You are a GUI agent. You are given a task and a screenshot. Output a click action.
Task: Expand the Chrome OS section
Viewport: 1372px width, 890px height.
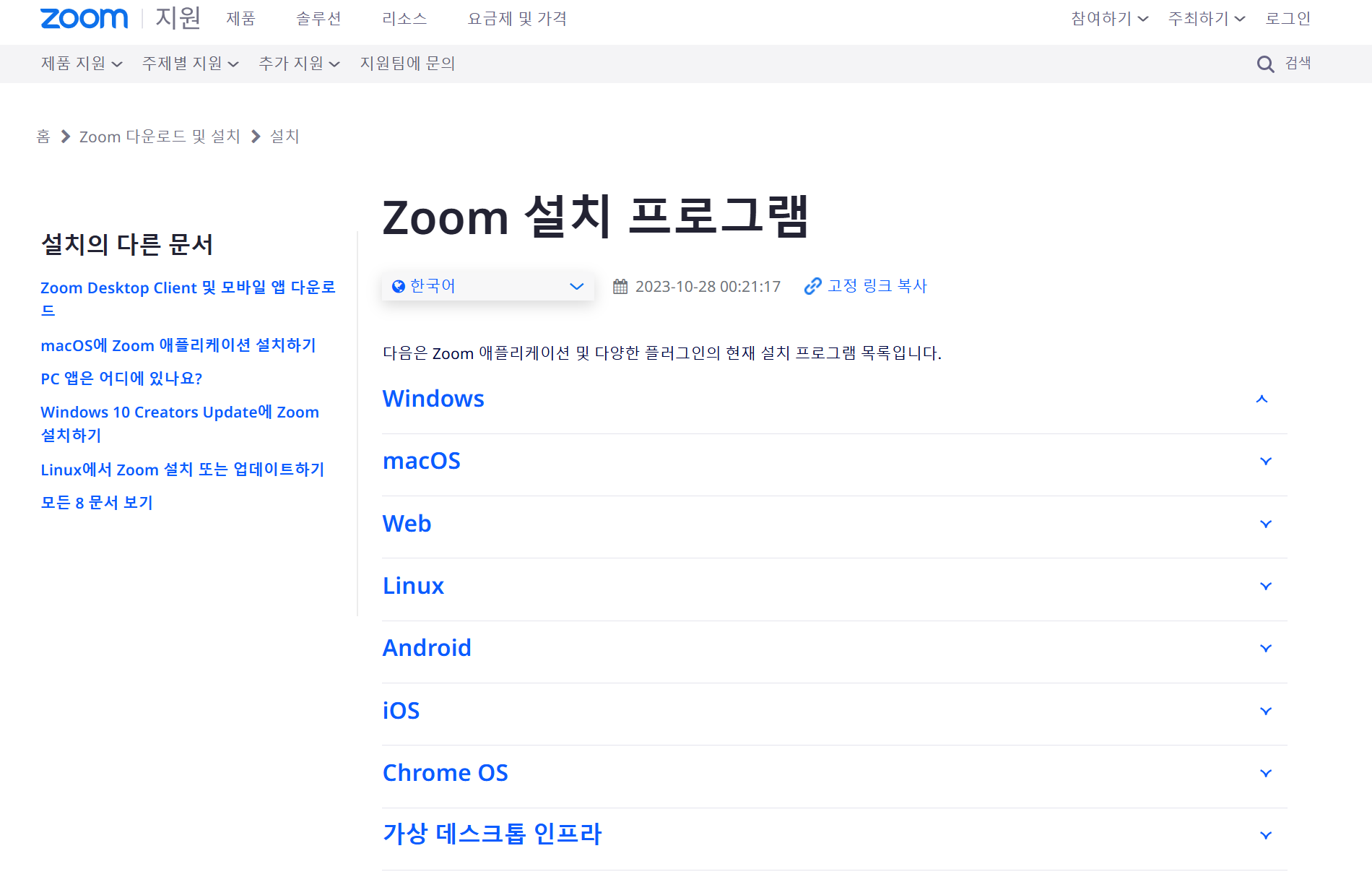[x=1265, y=774]
